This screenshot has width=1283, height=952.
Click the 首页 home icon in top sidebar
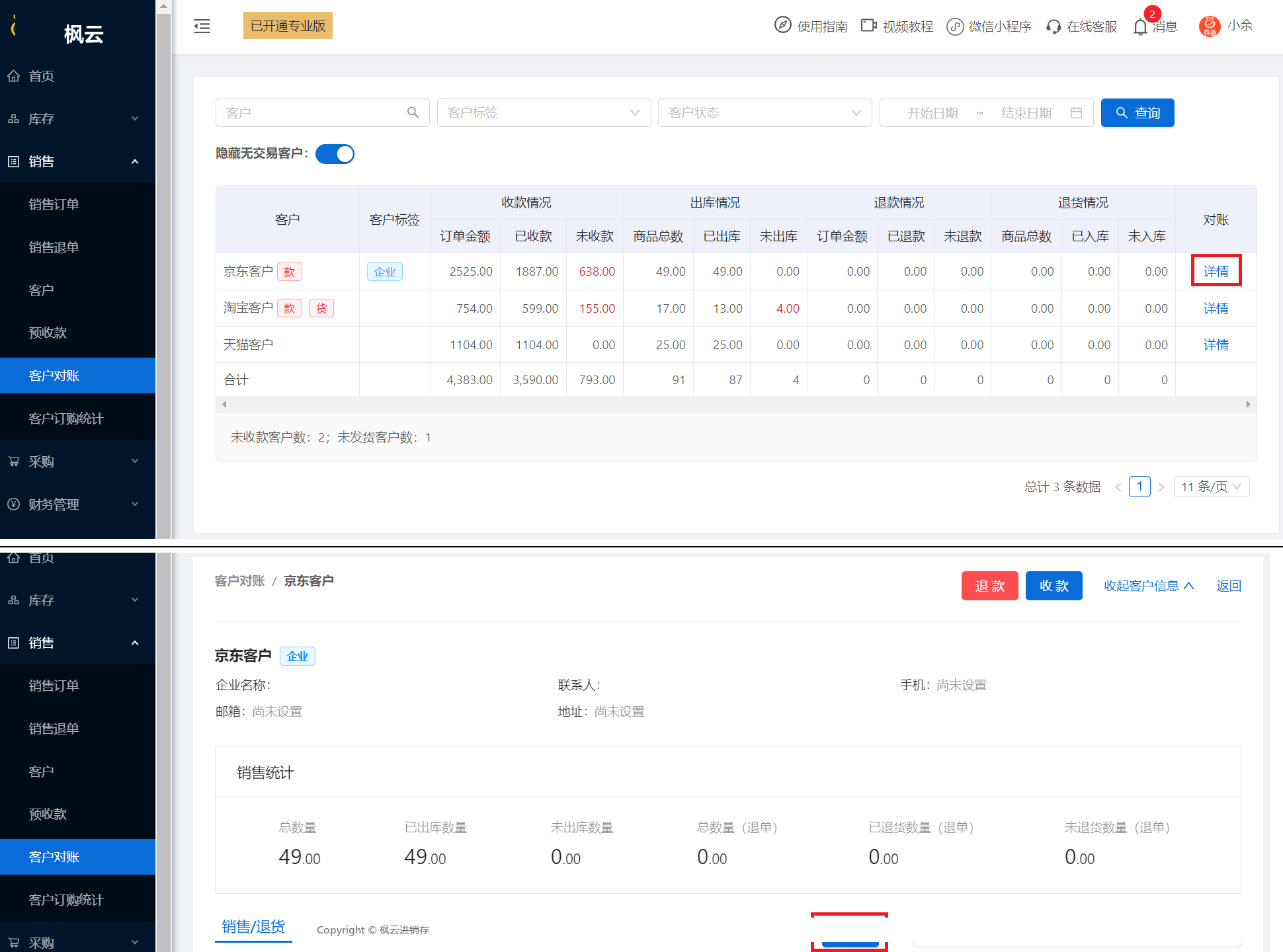click(x=13, y=76)
